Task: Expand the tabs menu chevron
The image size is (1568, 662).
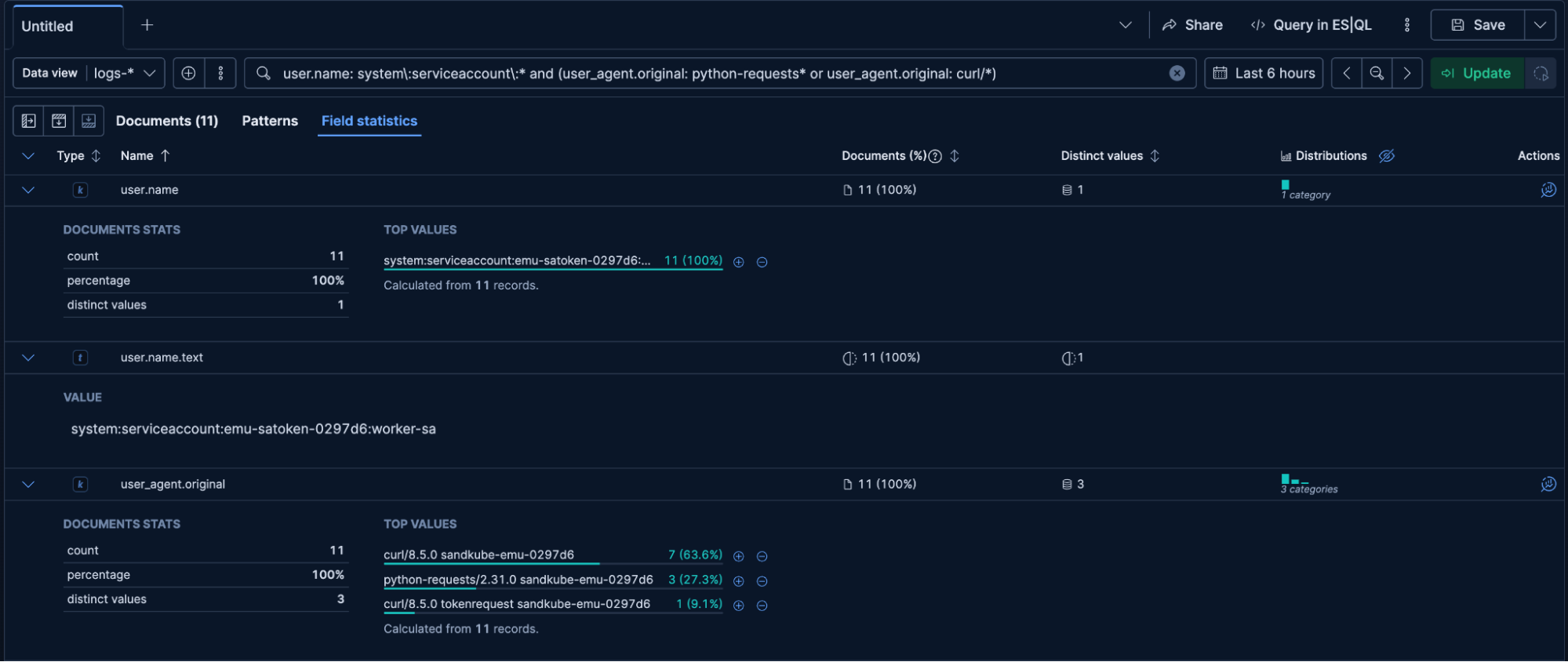Action: pos(1125,25)
